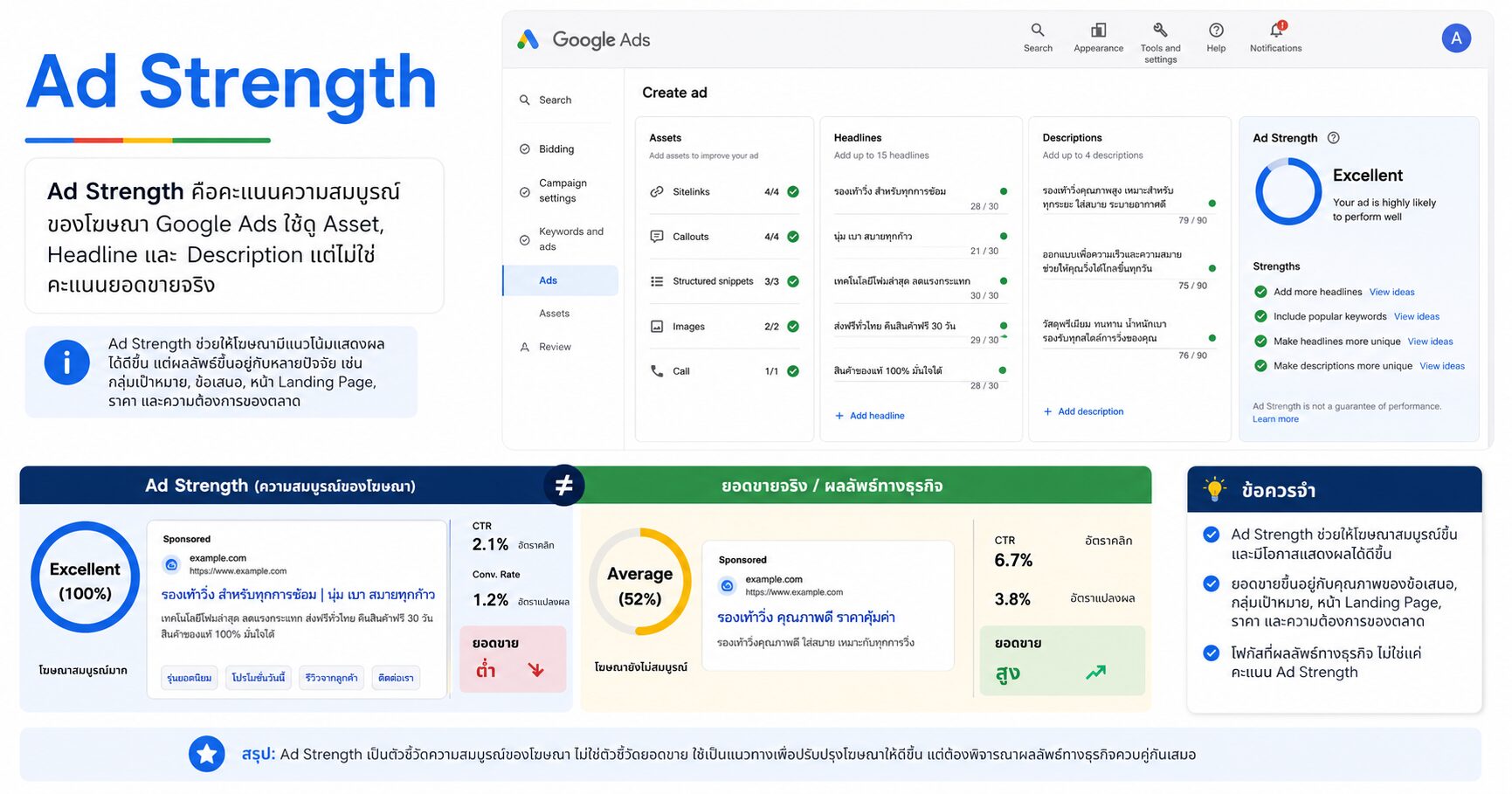
Task: Click View ideas for Add more headlines
Action: tap(1391, 292)
